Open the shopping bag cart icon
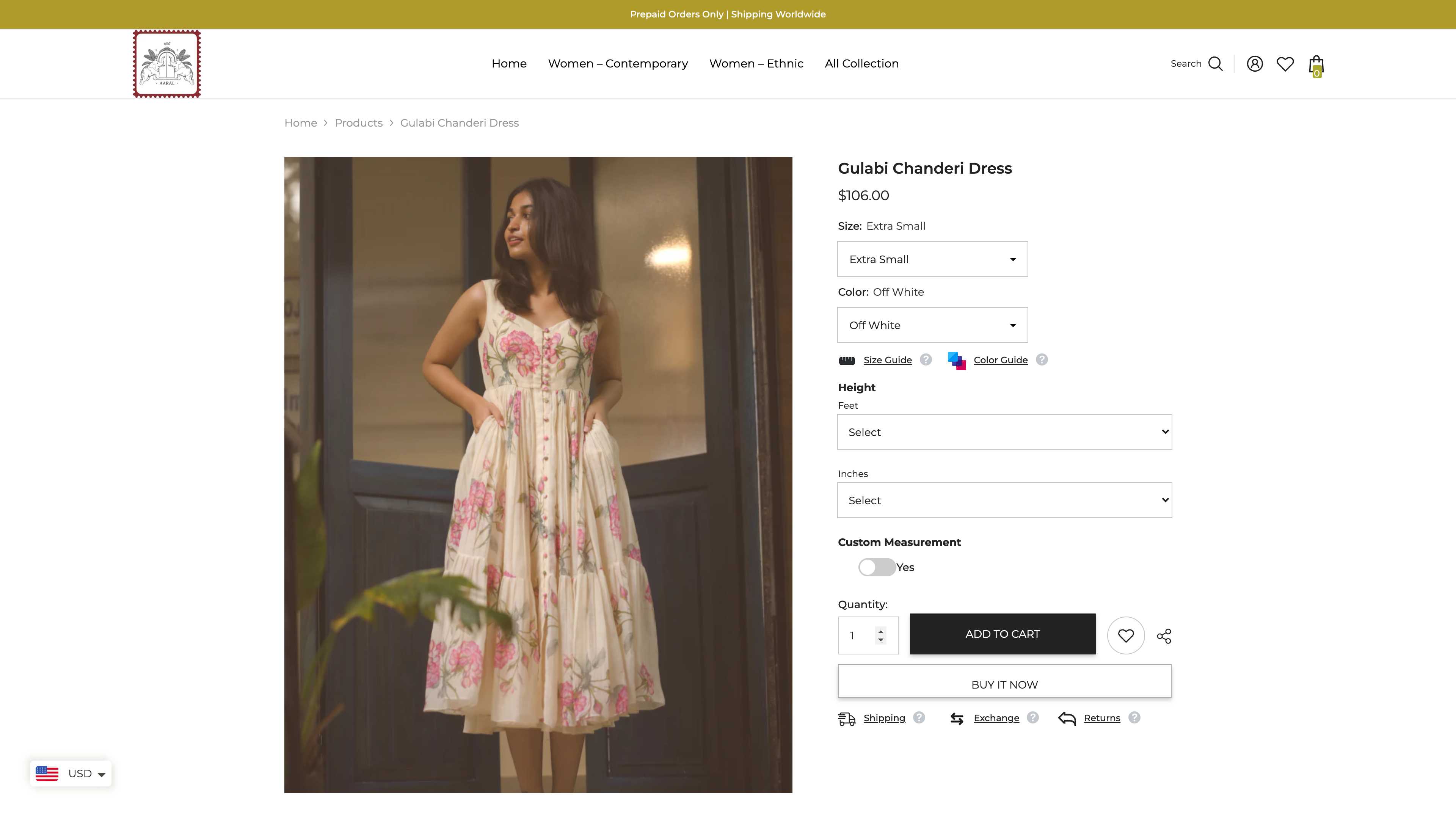The image size is (1456, 819). (x=1316, y=65)
